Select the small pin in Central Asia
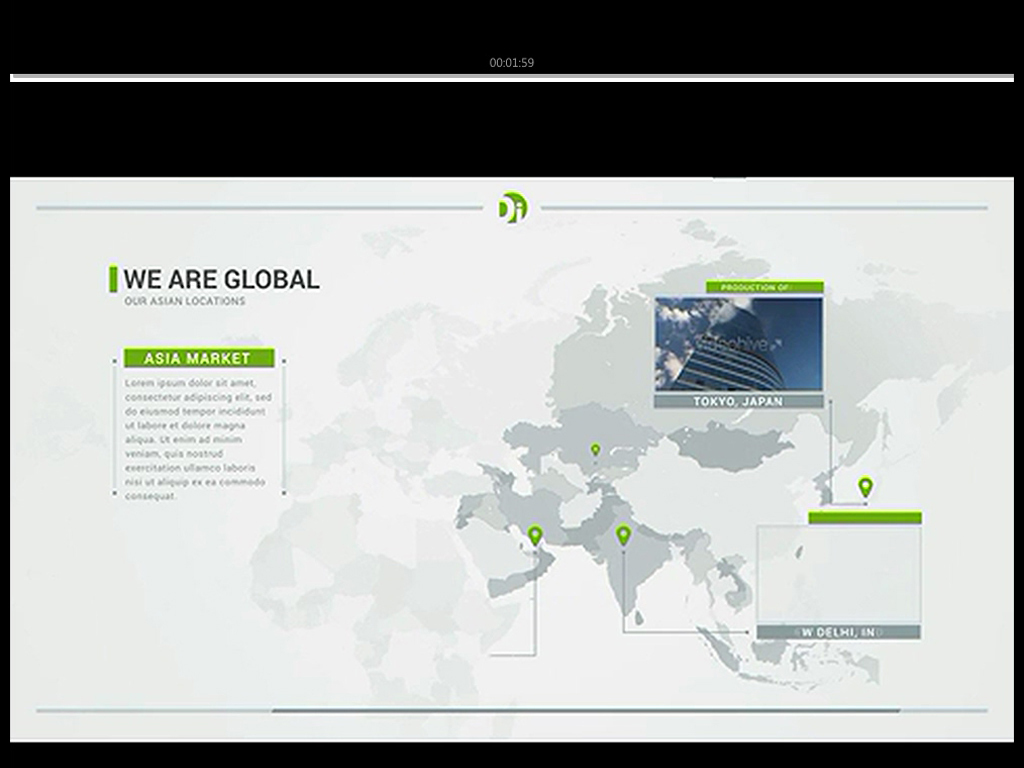The image size is (1024, 768). (x=595, y=450)
